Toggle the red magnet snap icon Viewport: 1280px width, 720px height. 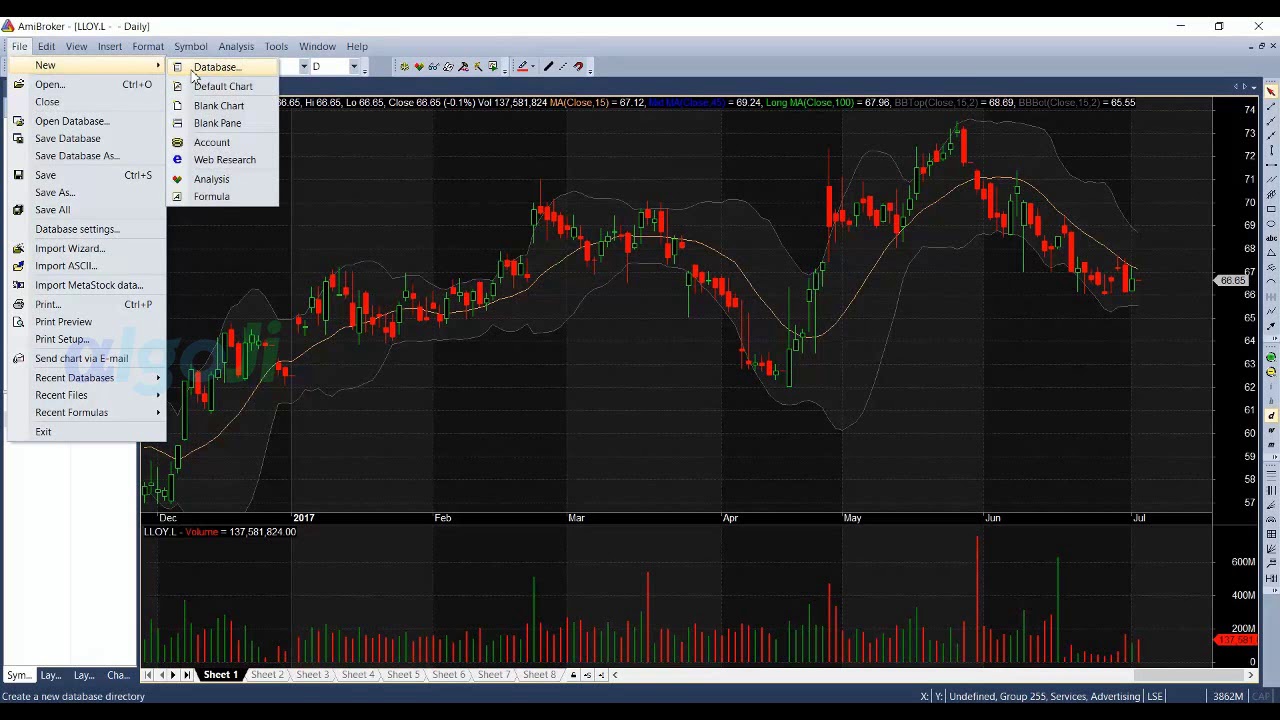[x=578, y=67]
